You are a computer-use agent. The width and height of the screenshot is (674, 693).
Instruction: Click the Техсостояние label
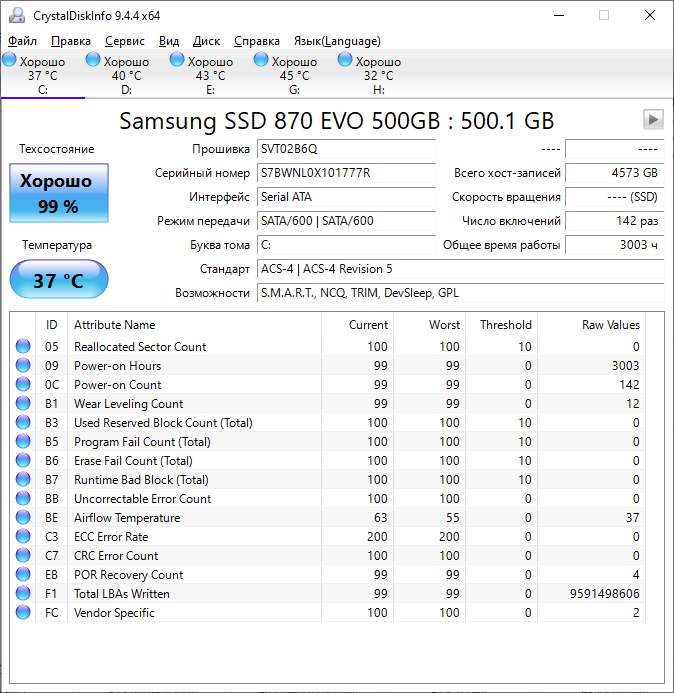pyautogui.click(x=57, y=149)
